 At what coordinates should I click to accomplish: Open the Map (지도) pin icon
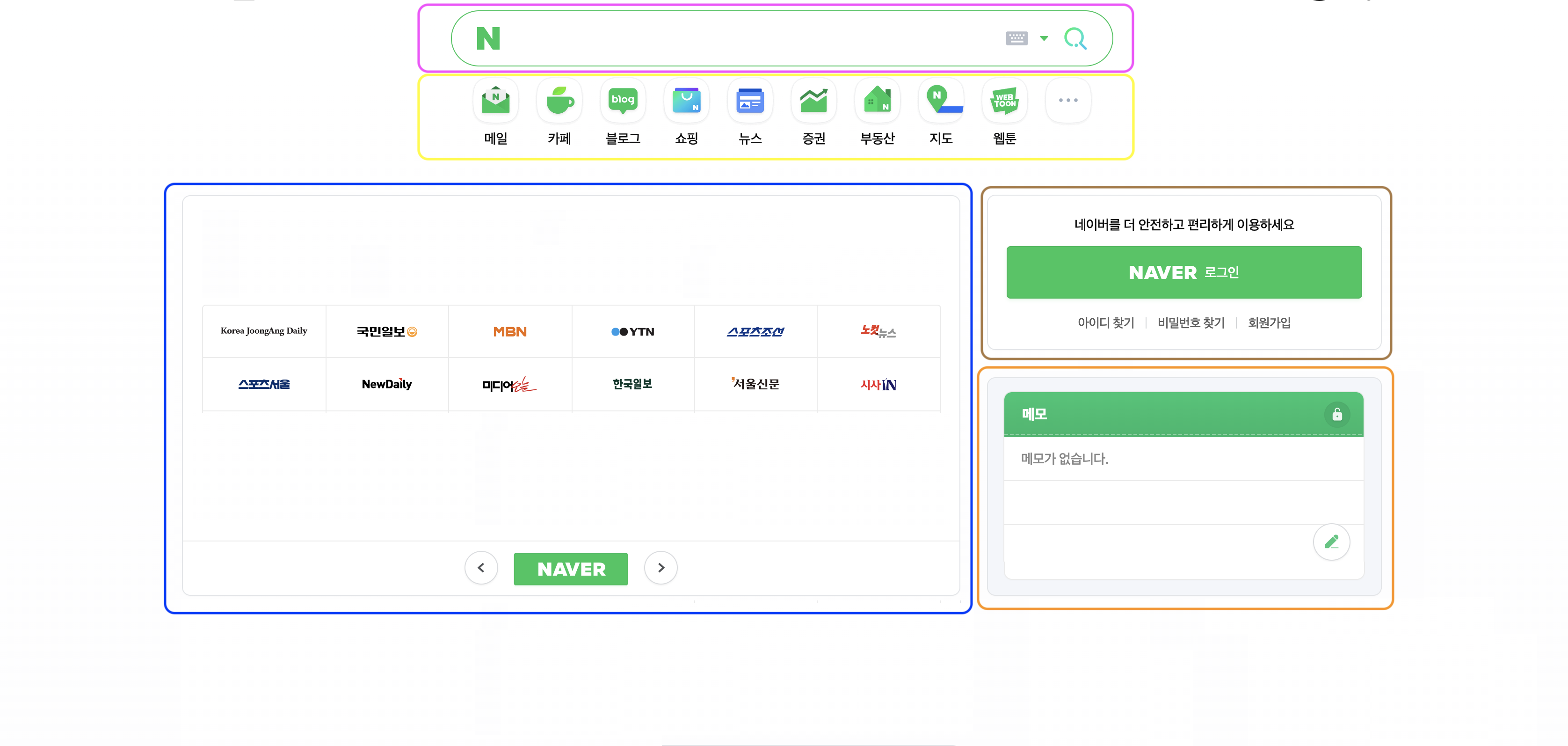click(941, 101)
